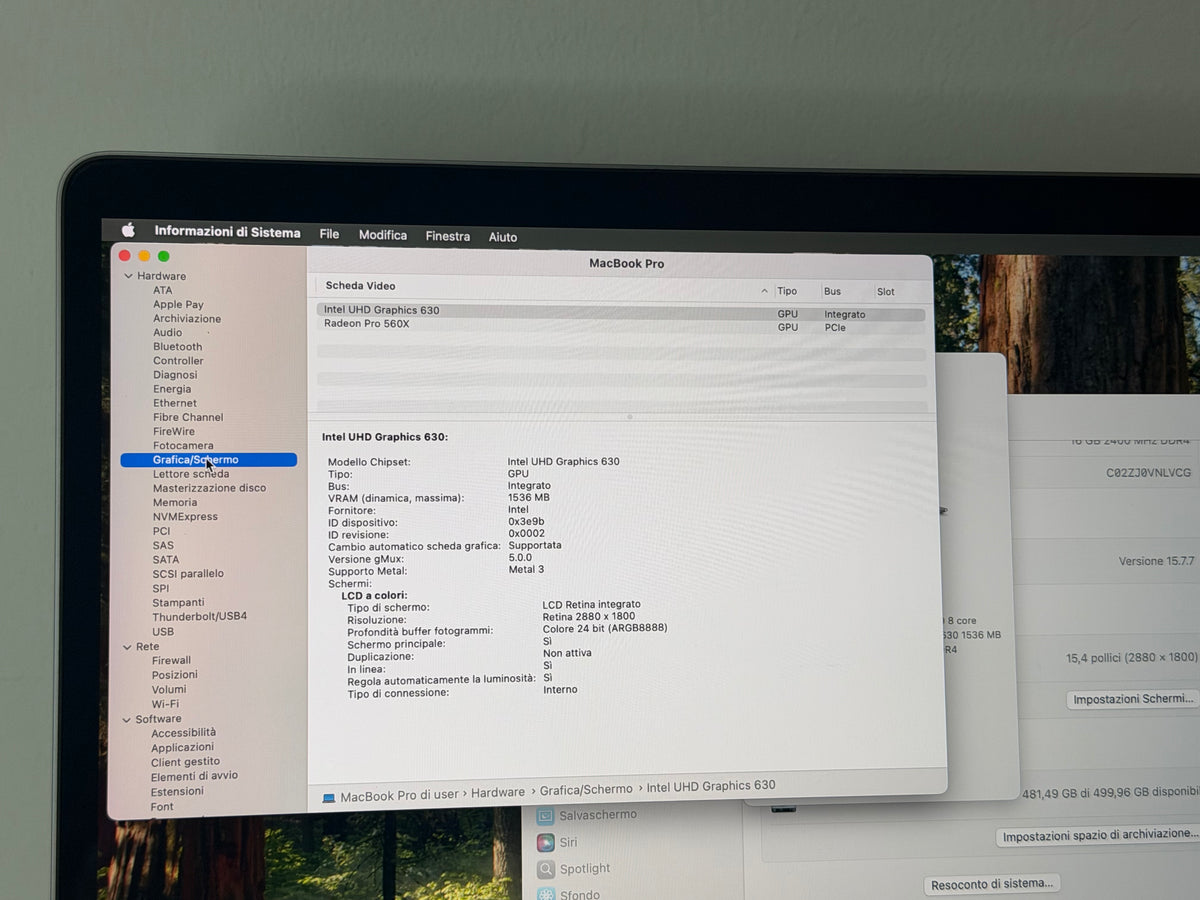Select Font under Software

(162, 806)
